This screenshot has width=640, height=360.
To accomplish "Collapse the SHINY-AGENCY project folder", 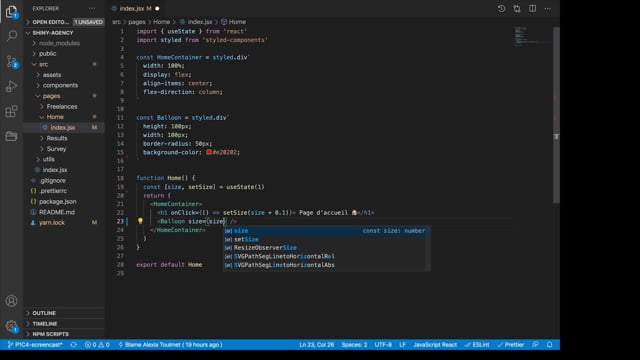I will coord(64,33).
